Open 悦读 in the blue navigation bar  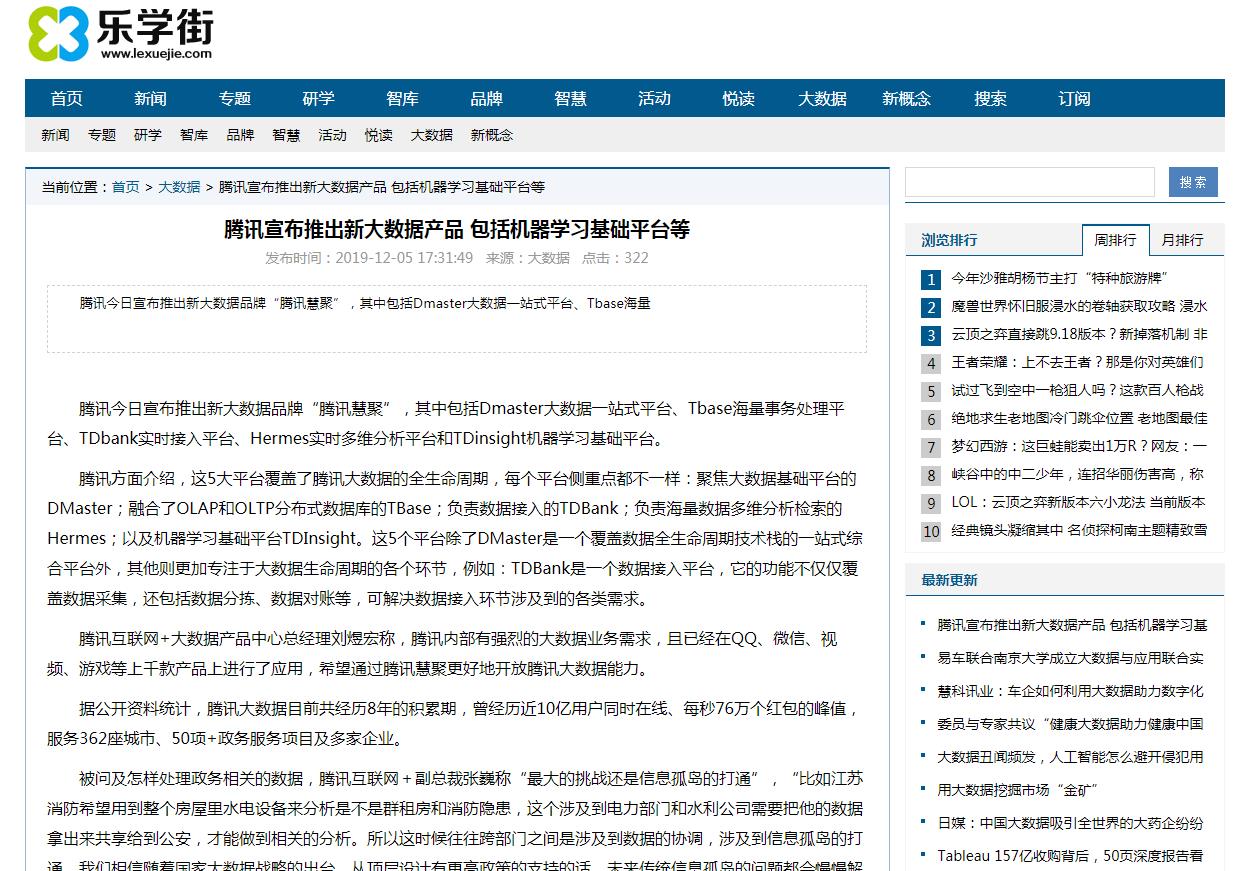coord(739,99)
